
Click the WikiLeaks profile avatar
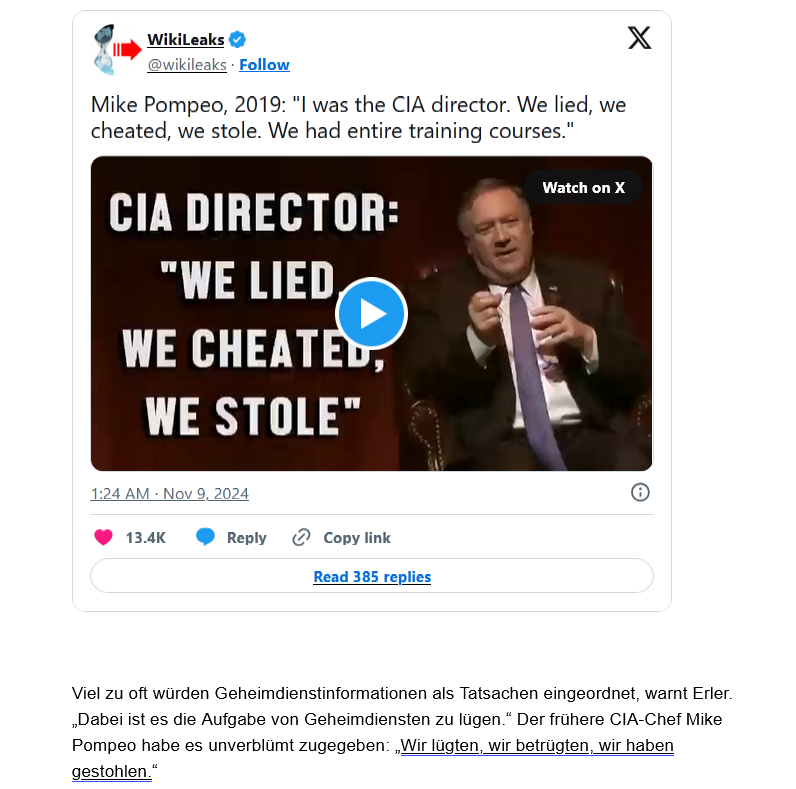[x=116, y=50]
